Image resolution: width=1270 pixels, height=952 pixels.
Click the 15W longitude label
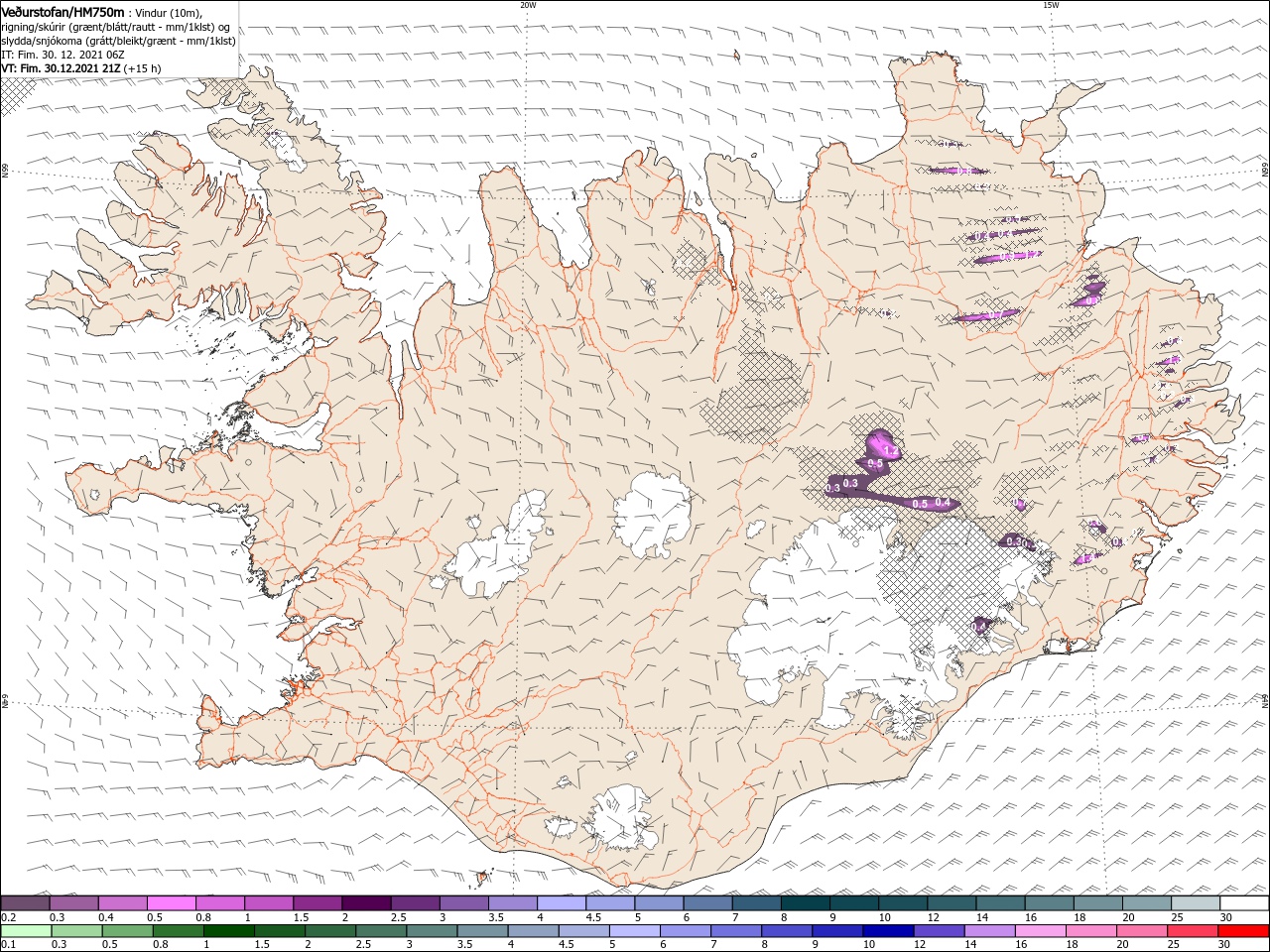1051,5
